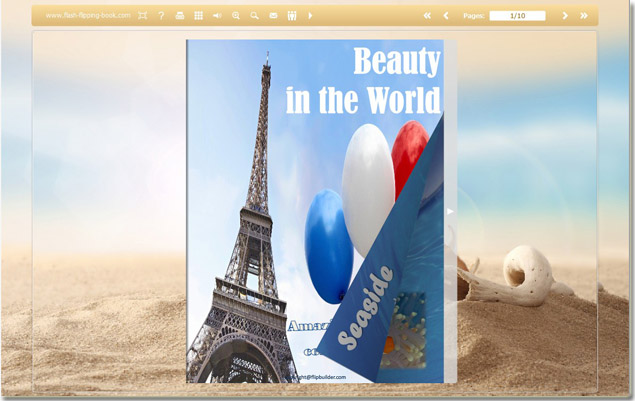Click the page number input field

point(517,16)
